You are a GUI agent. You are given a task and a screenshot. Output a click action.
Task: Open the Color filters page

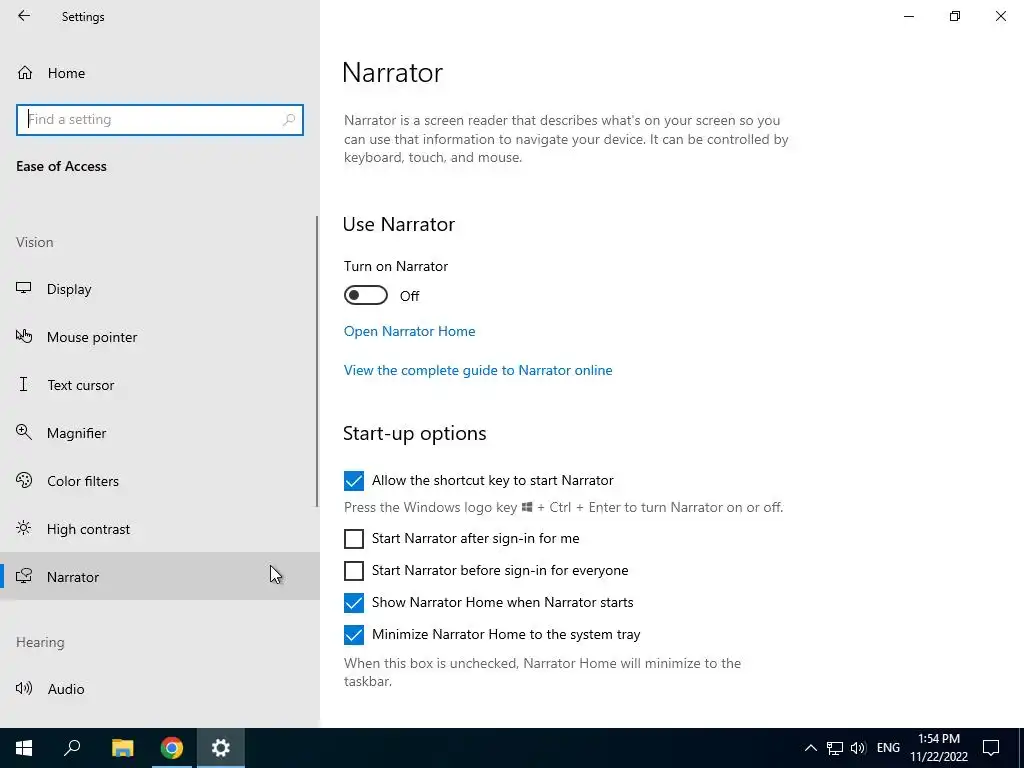click(160, 481)
